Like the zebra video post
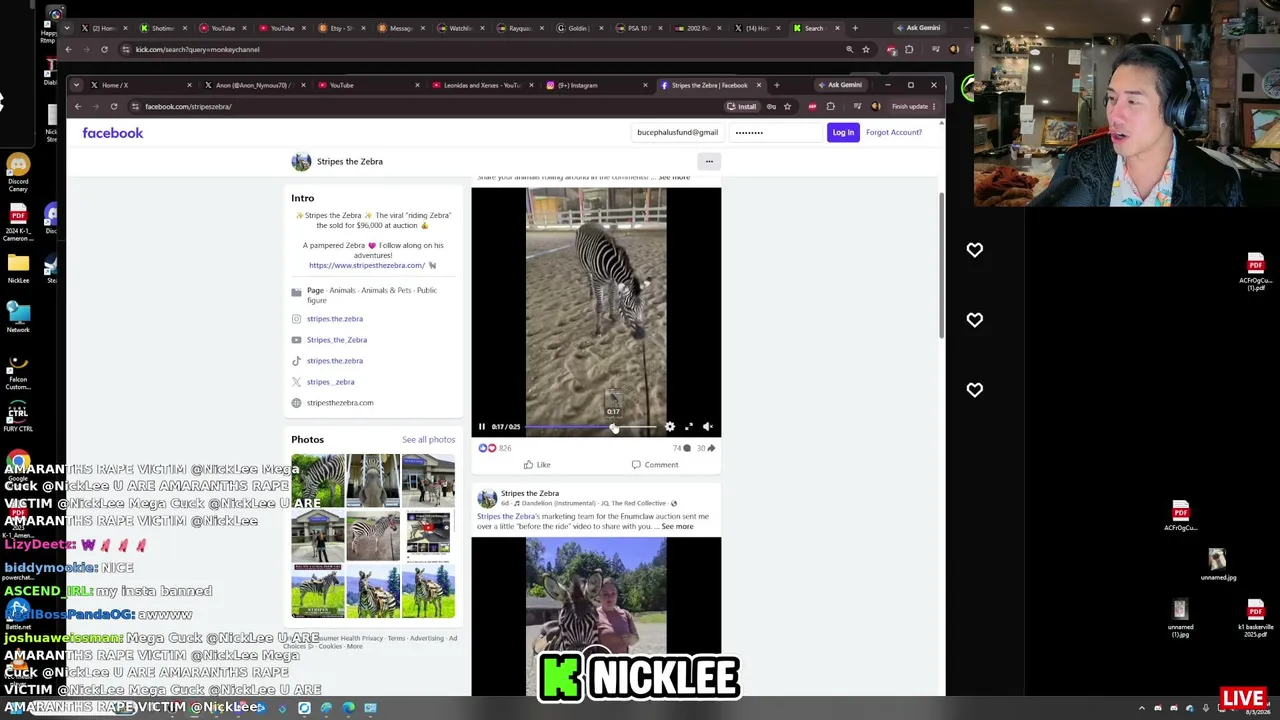The height and width of the screenshot is (720, 1280). [537, 464]
